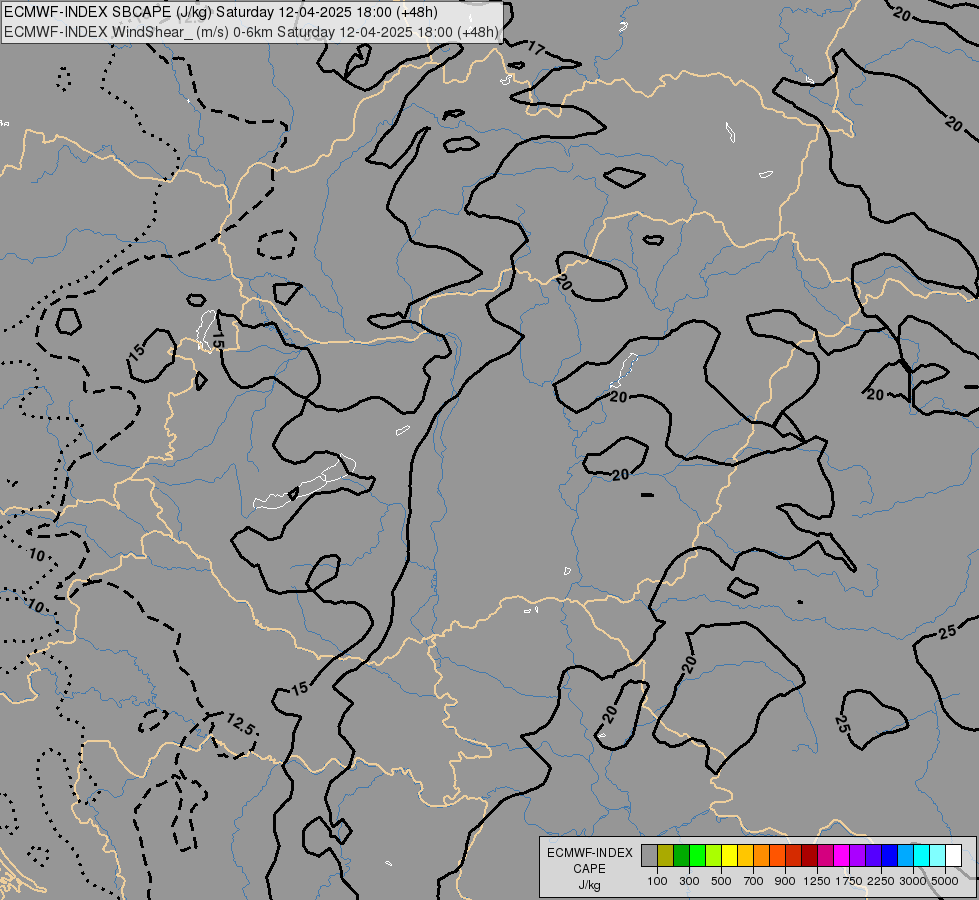Click the 5000 tick label on the legend
Viewport: 979px width, 900px height.
(945, 881)
